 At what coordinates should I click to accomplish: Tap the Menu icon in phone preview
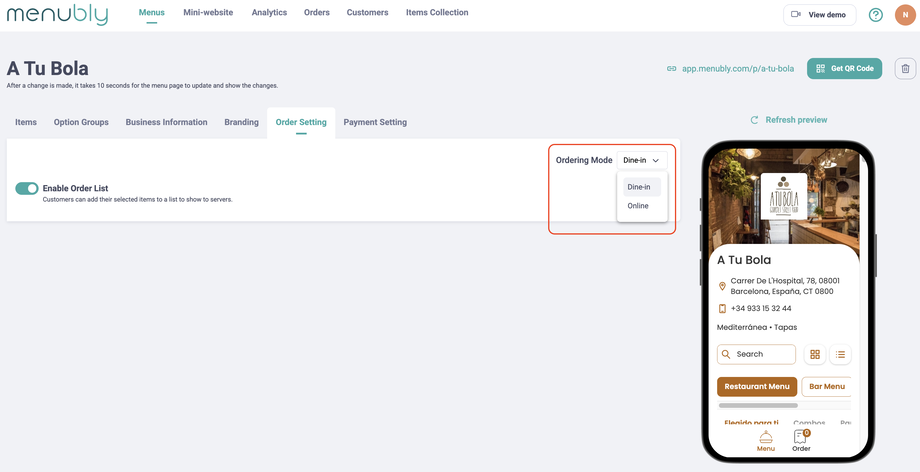[x=765, y=440]
